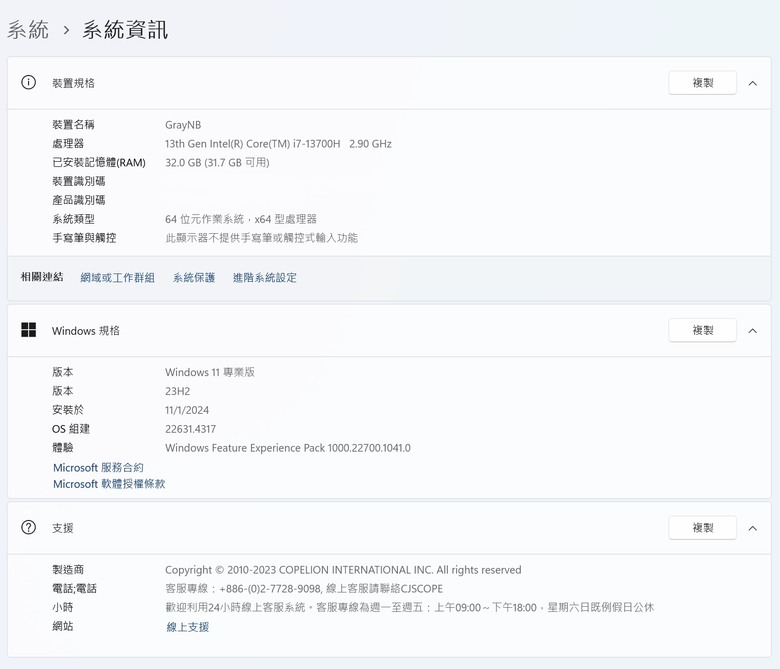Select COPELION INTERNATIONAL copyright text

(x=343, y=570)
